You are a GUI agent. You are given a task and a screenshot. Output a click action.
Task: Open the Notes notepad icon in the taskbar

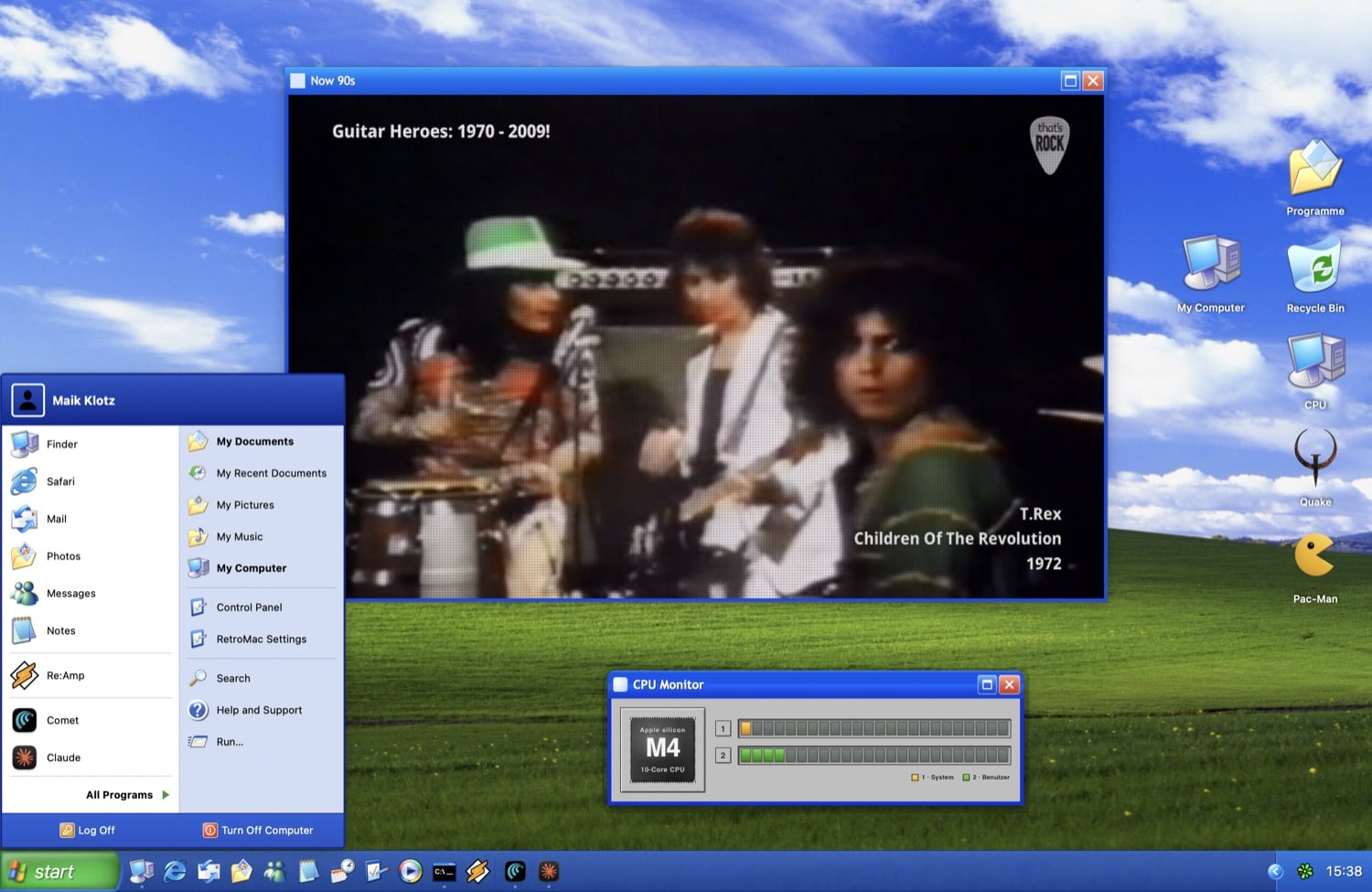coord(309,871)
